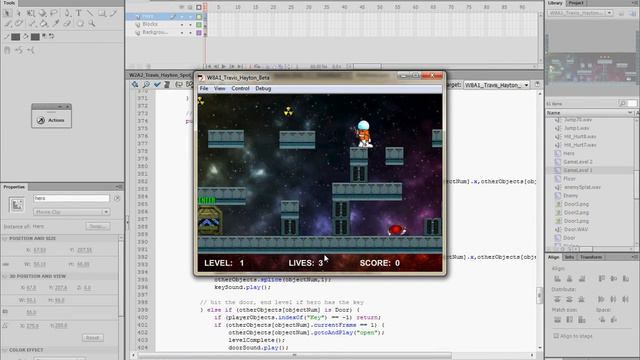Select the Selection arrow tool
The height and width of the screenshot is (360, 640).
click(x=7, y=13)
